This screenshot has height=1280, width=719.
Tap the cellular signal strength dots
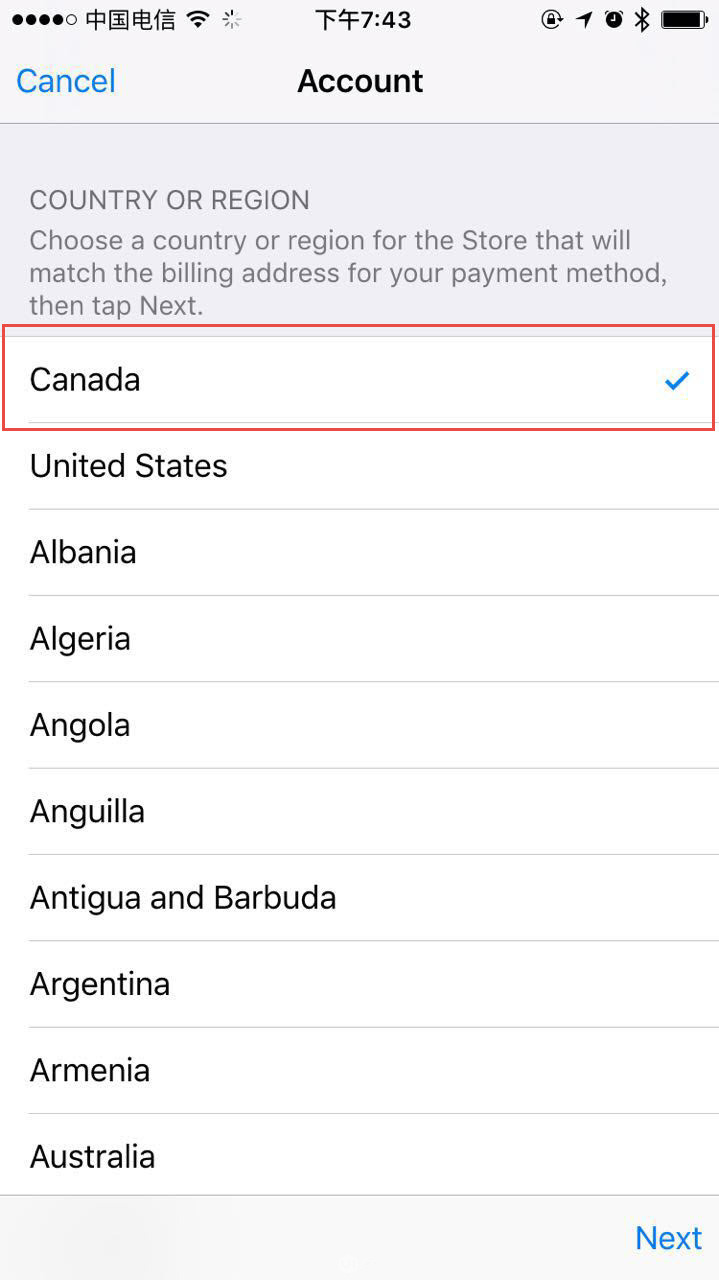coord(44,19)
